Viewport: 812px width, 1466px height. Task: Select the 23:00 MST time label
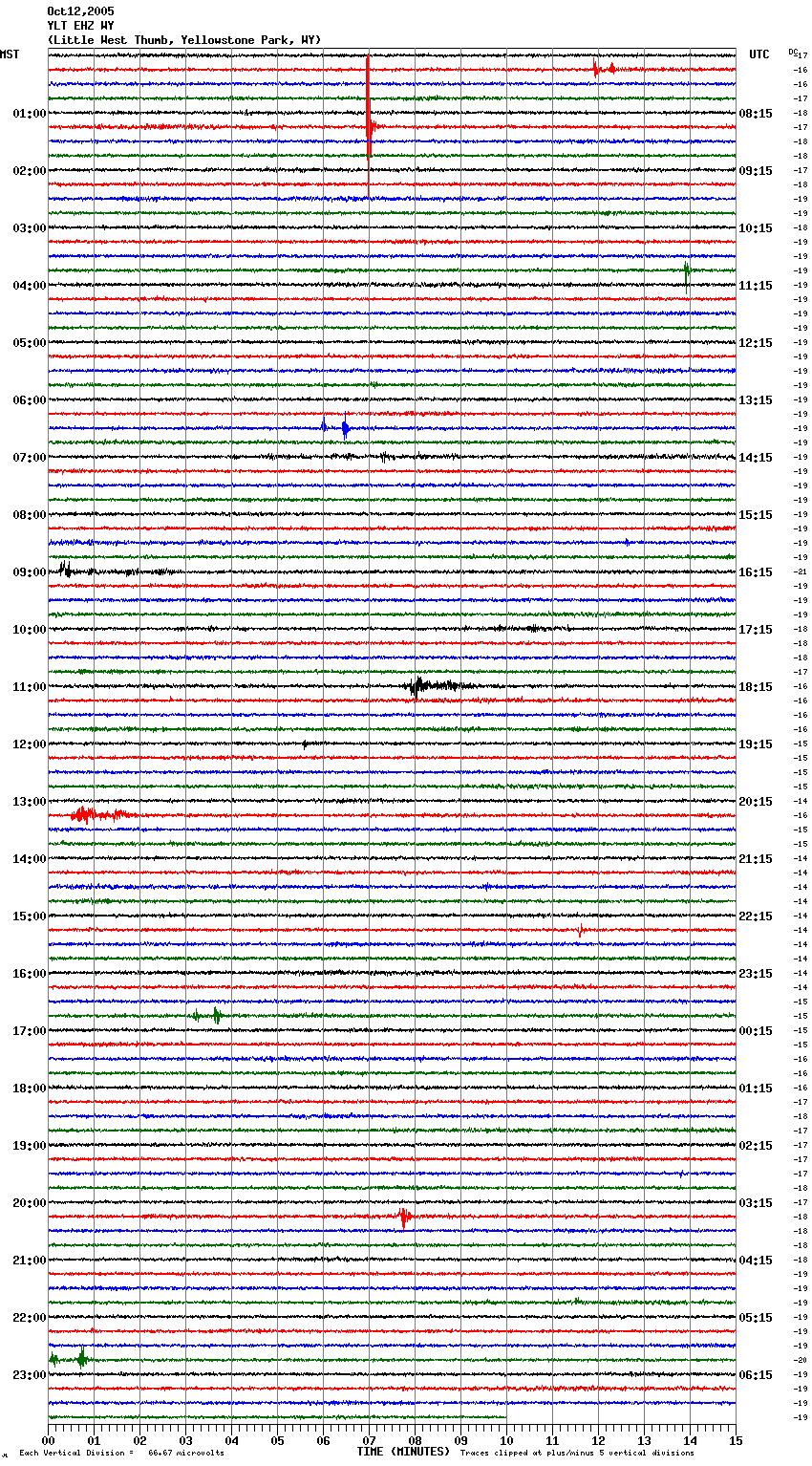pyautogui.click(x=30, y=1375)
